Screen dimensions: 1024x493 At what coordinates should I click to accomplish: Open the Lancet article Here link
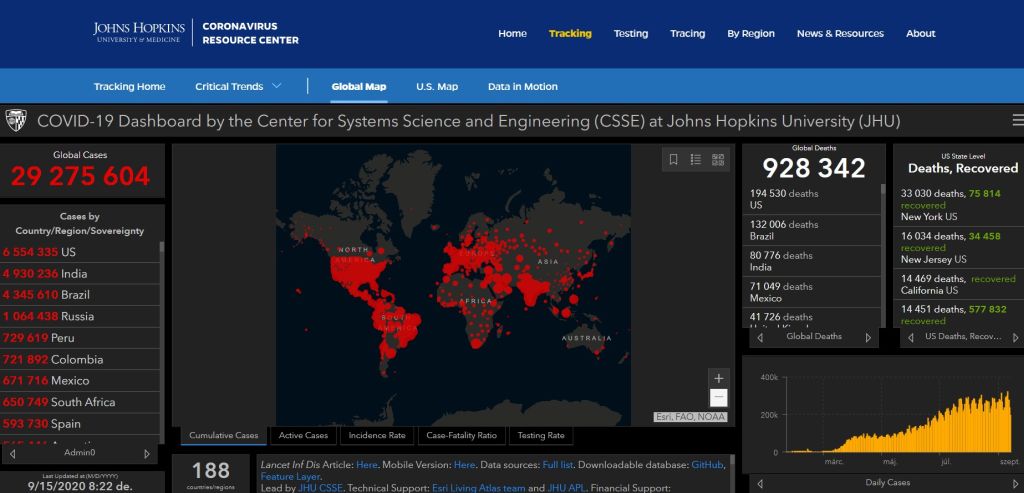[x=366, y=465]
